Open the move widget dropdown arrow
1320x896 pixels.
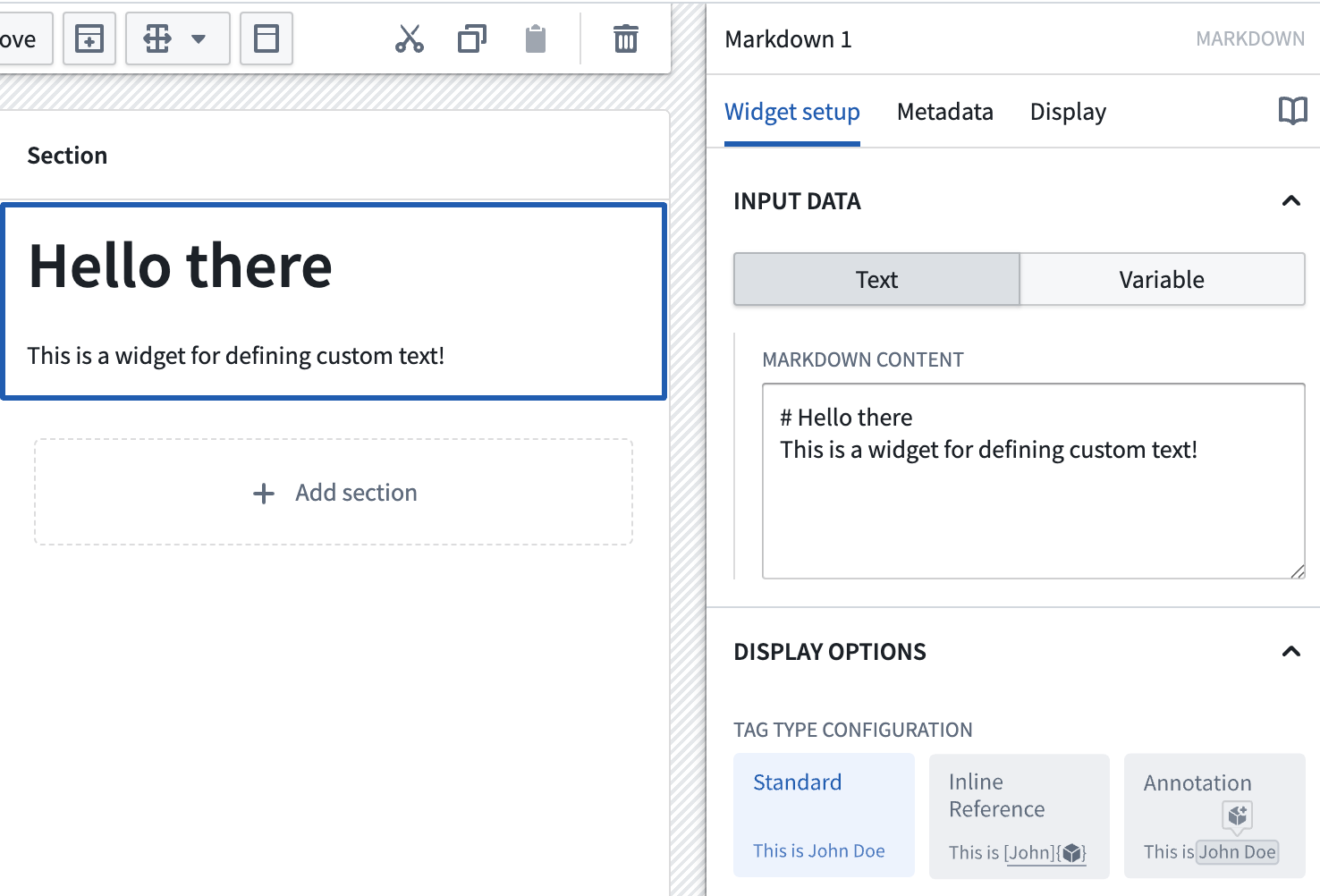click(199, 38)
